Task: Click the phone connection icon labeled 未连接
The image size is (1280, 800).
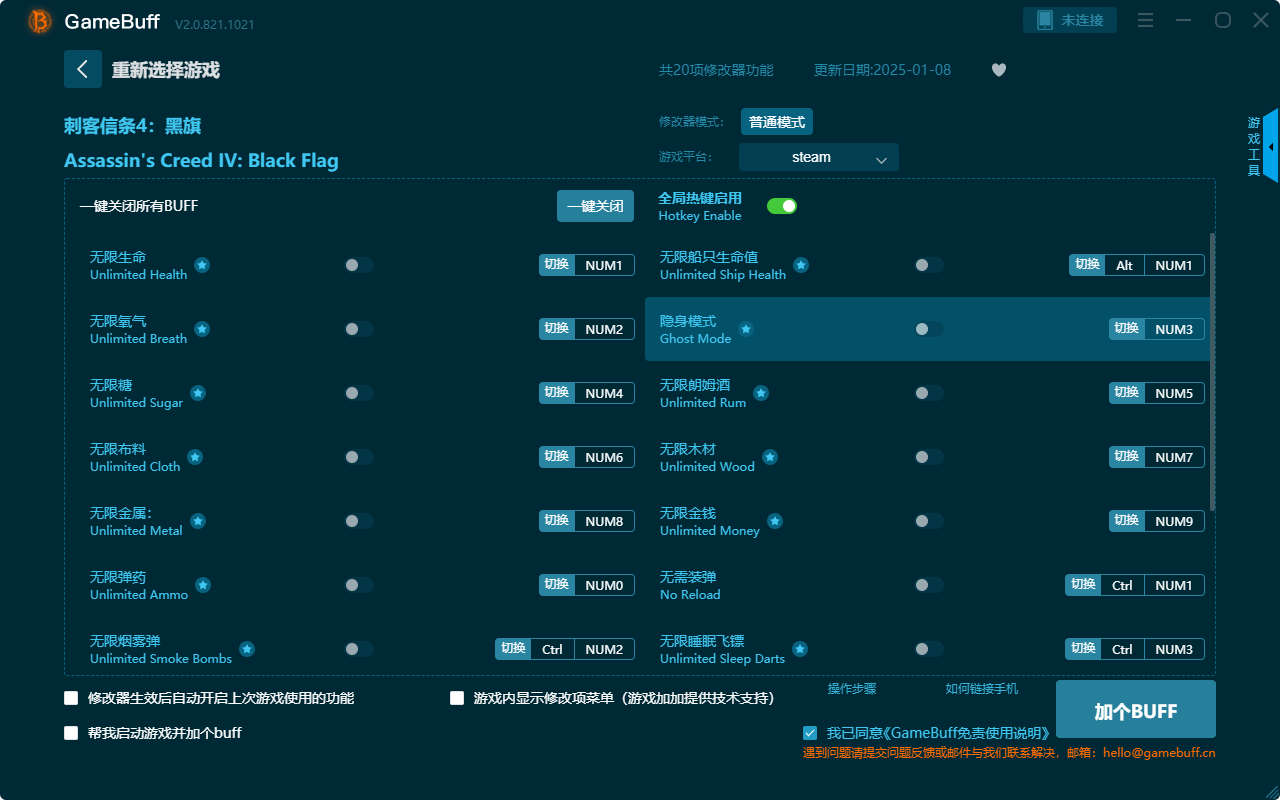Action: (x=1069, y=19)
